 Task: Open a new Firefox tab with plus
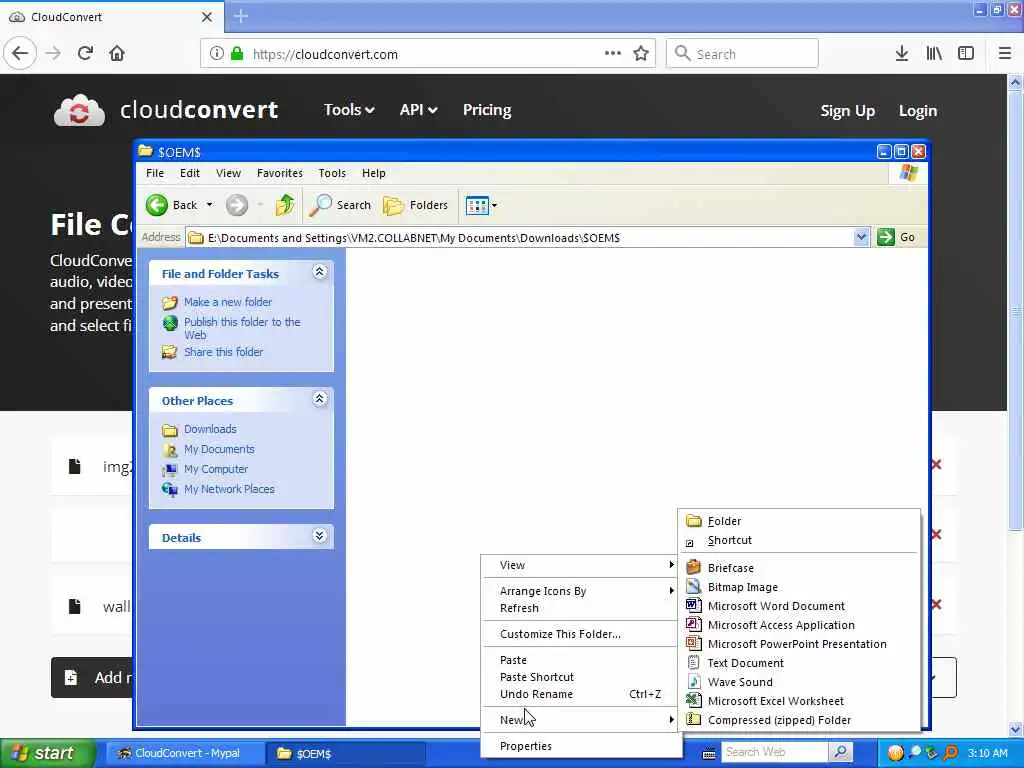click(x=241, y=16)
